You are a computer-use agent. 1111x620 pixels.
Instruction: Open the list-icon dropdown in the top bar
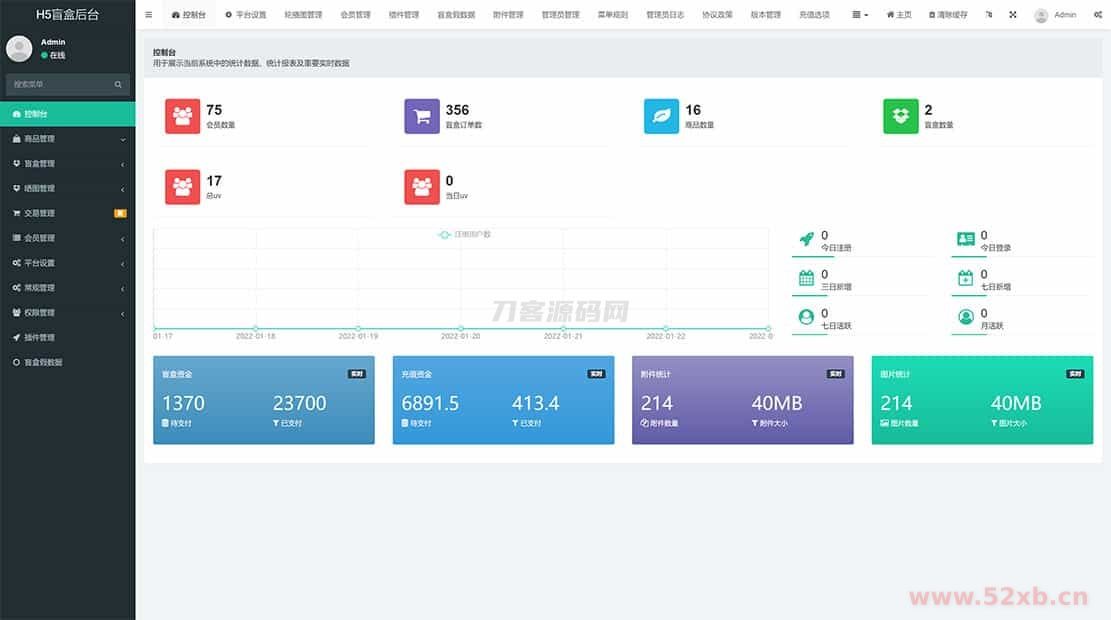pos(859,15)
